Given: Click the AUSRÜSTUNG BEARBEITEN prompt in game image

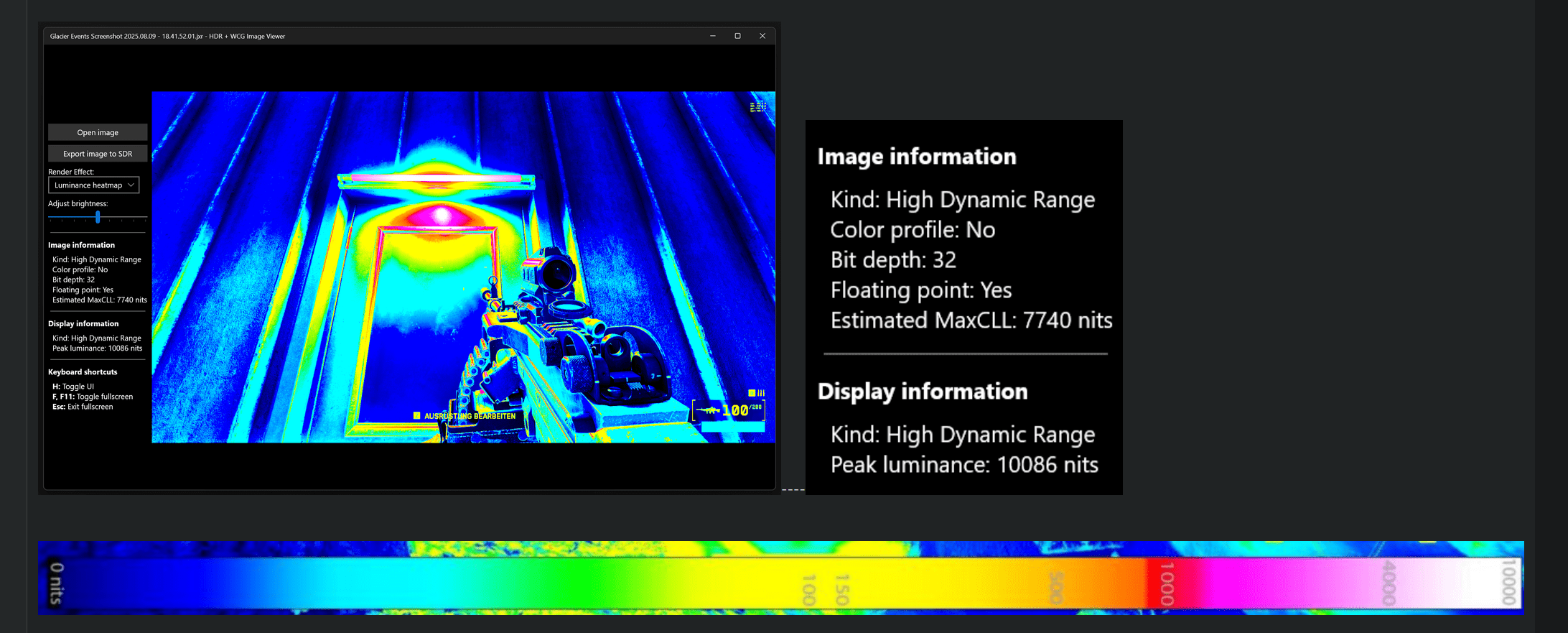Looking at the screenshot, I should pos(470,416).
